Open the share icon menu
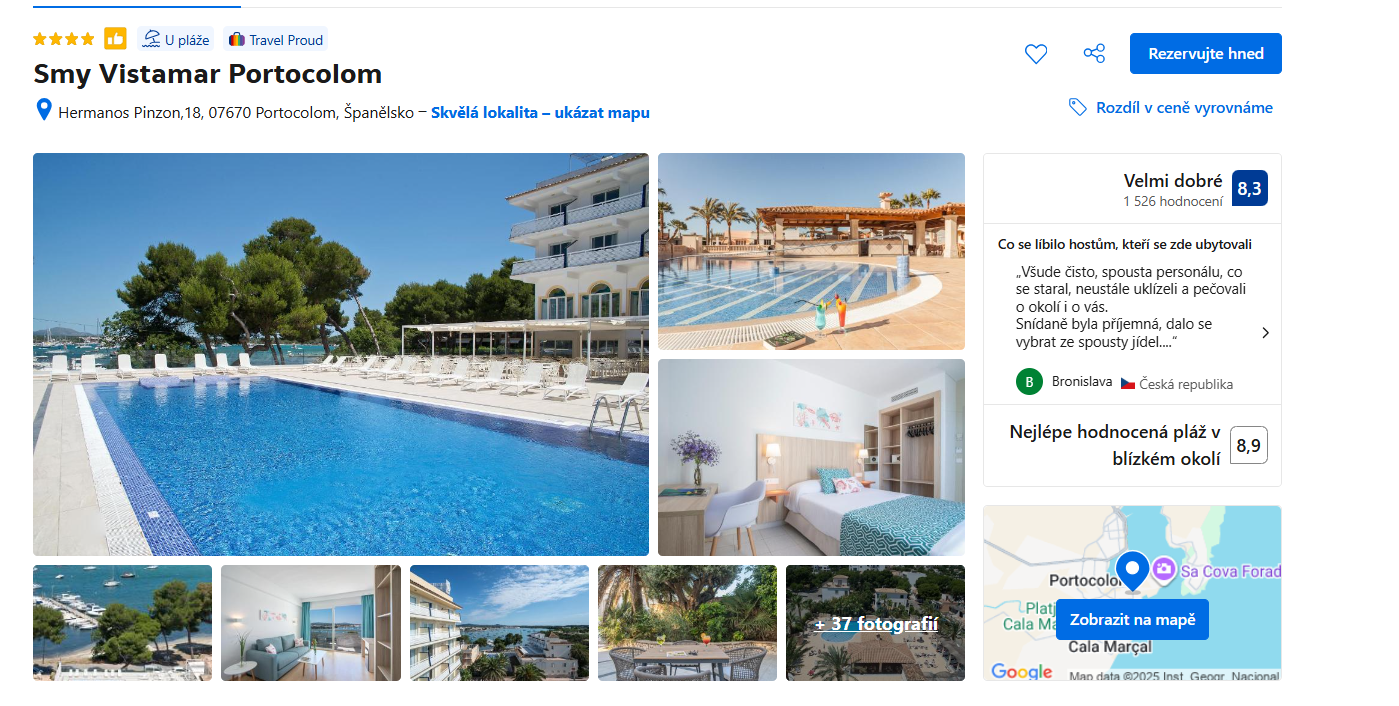This screenshot has width=1399, height=706. coord(1094,54)
